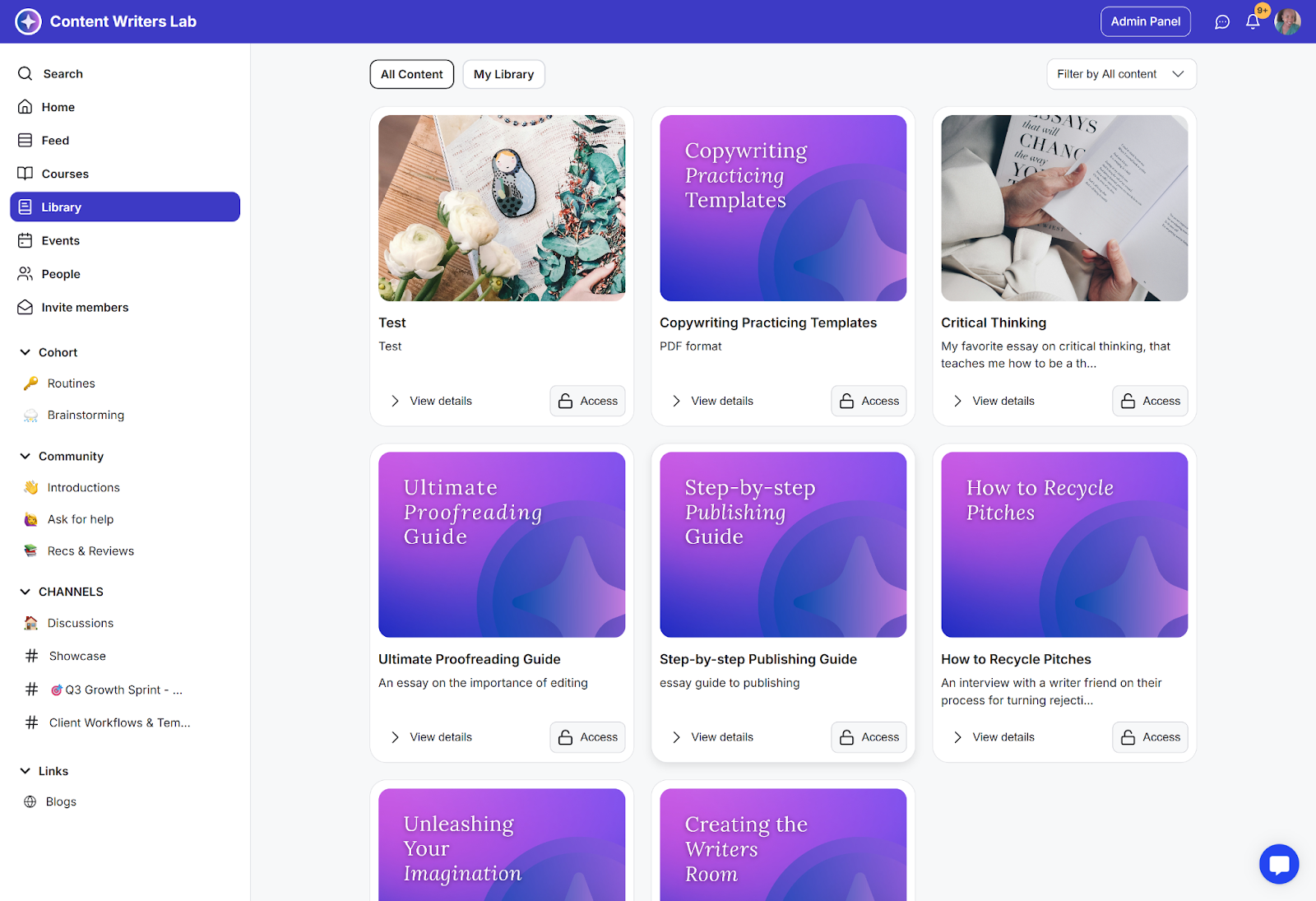Expand View details on Step-by-step Publishing Guide

point(713,737)
